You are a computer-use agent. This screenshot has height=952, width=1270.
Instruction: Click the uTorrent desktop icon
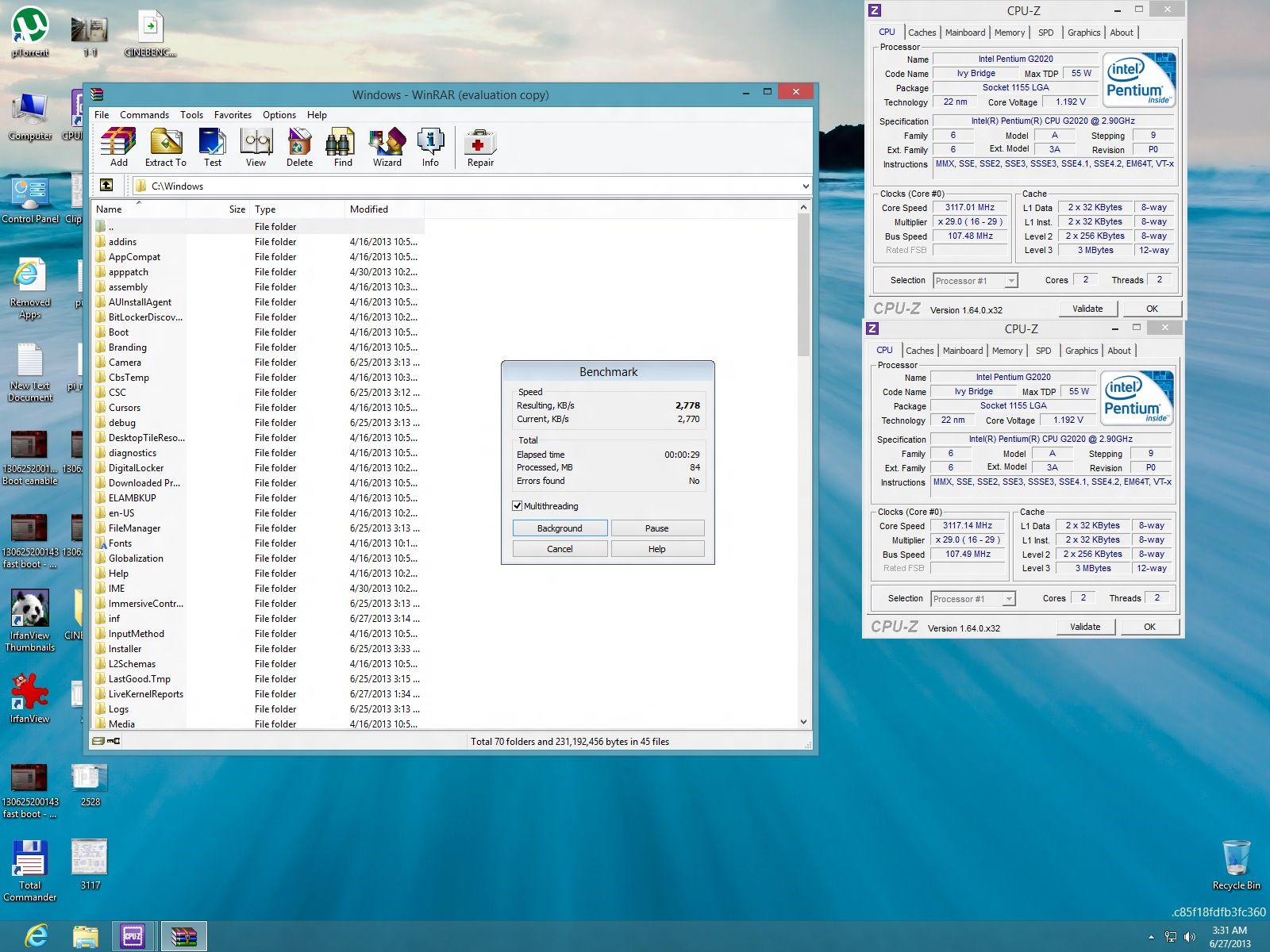[30, 33]
